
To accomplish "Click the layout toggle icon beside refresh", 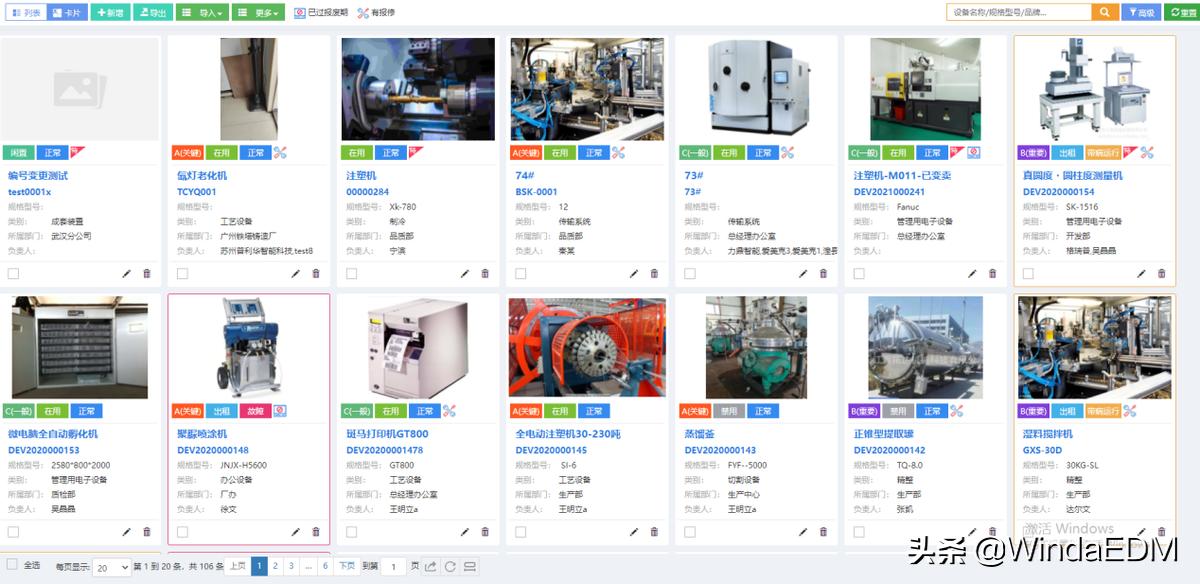I will point(470,567).
